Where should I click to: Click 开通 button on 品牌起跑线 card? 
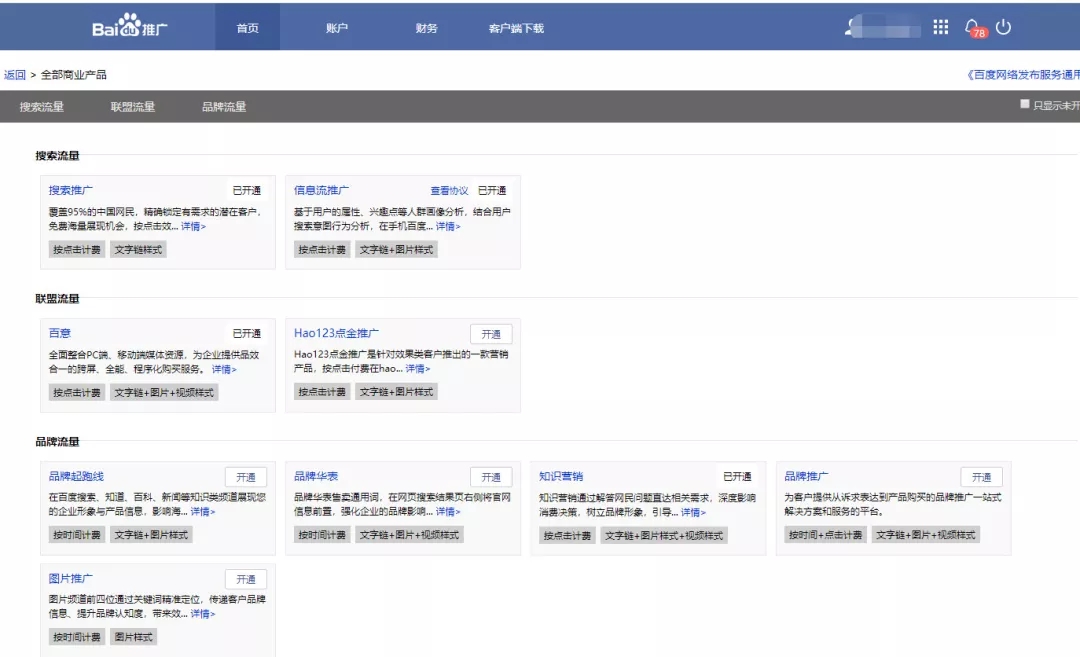point(246,477)
